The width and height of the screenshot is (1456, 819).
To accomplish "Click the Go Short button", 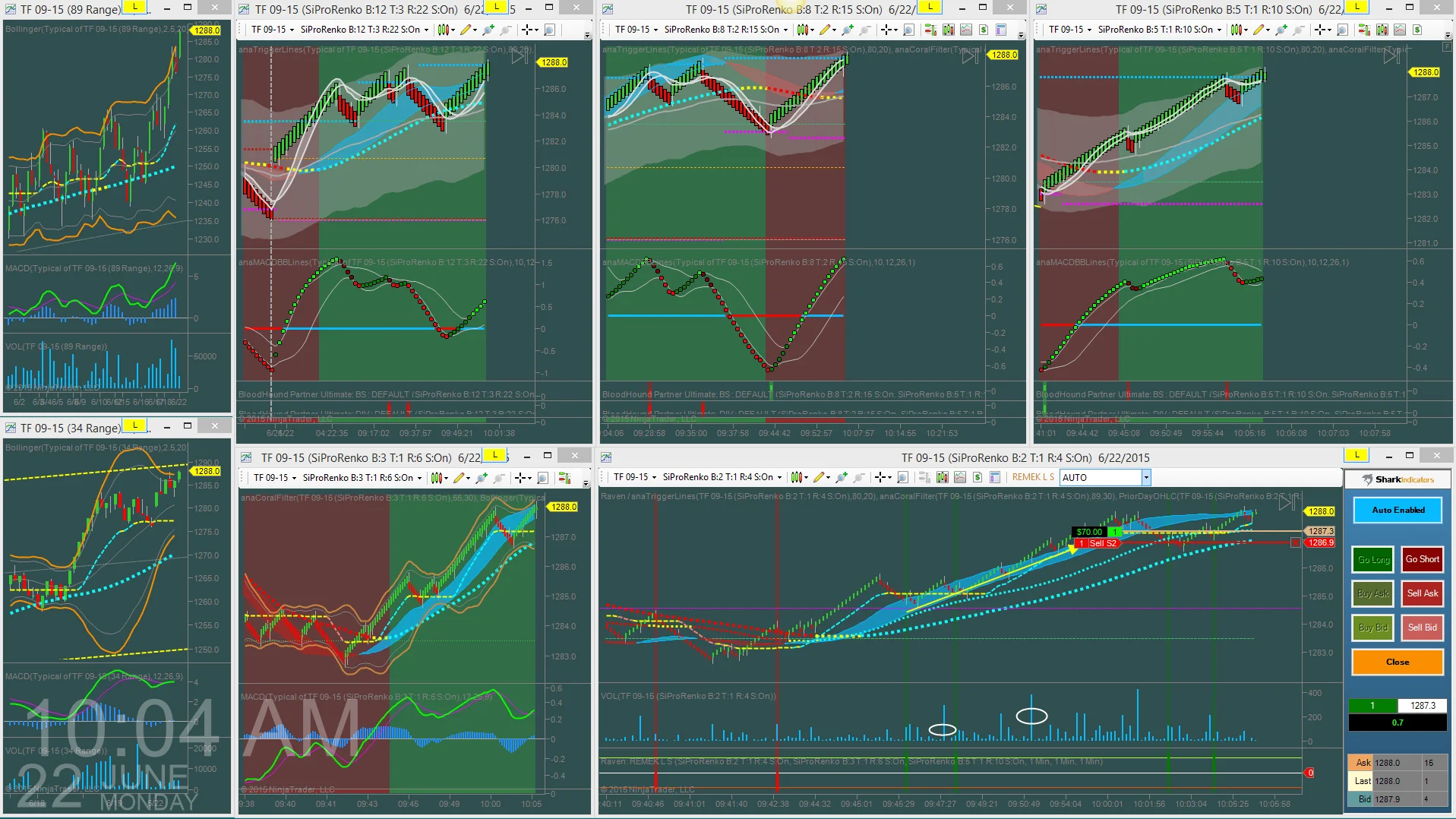I will [x=1422, y=559].
